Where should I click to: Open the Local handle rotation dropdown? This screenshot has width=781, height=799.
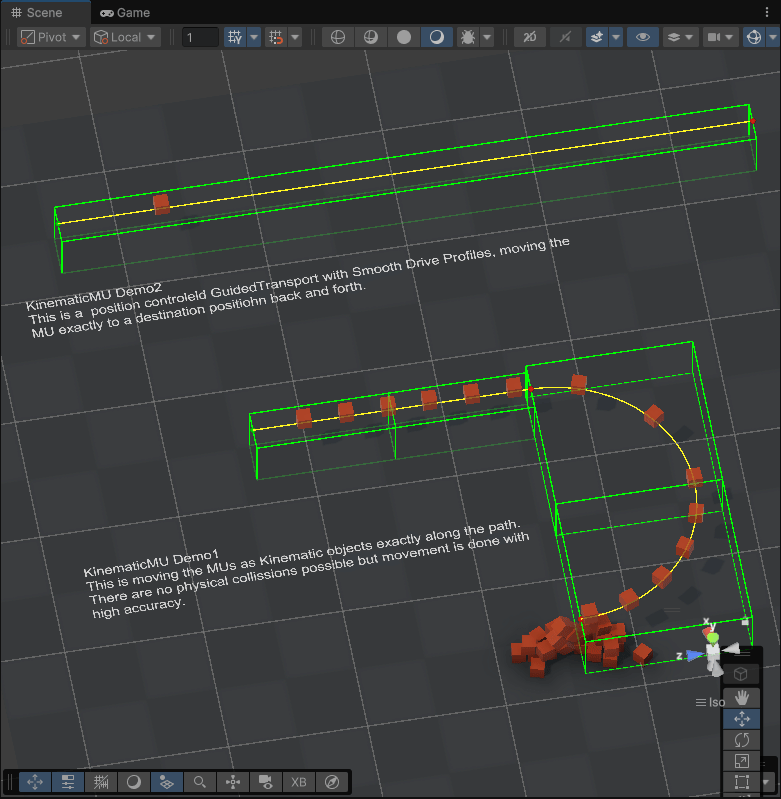(x=125, y=37)
